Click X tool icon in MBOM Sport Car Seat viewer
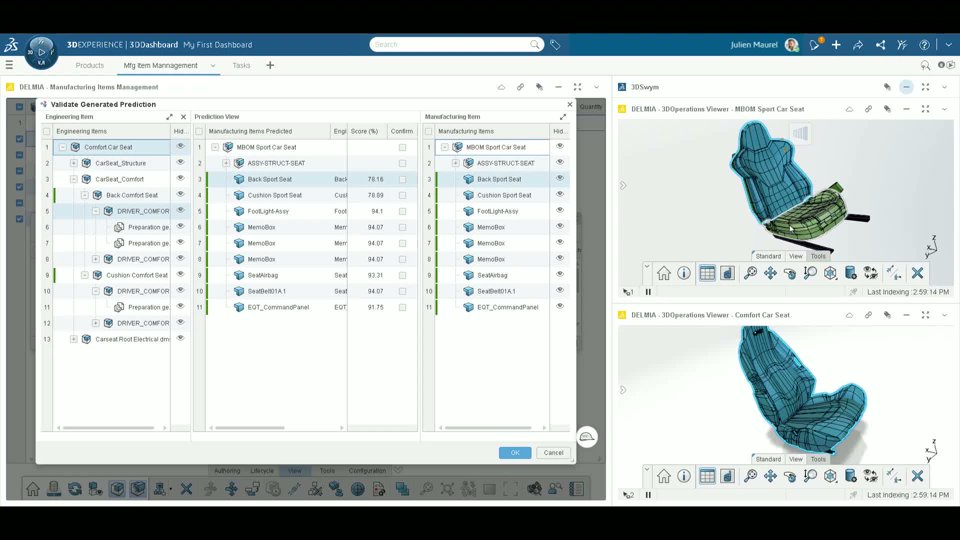The image size is (960, 540). (x=917, y=273)
